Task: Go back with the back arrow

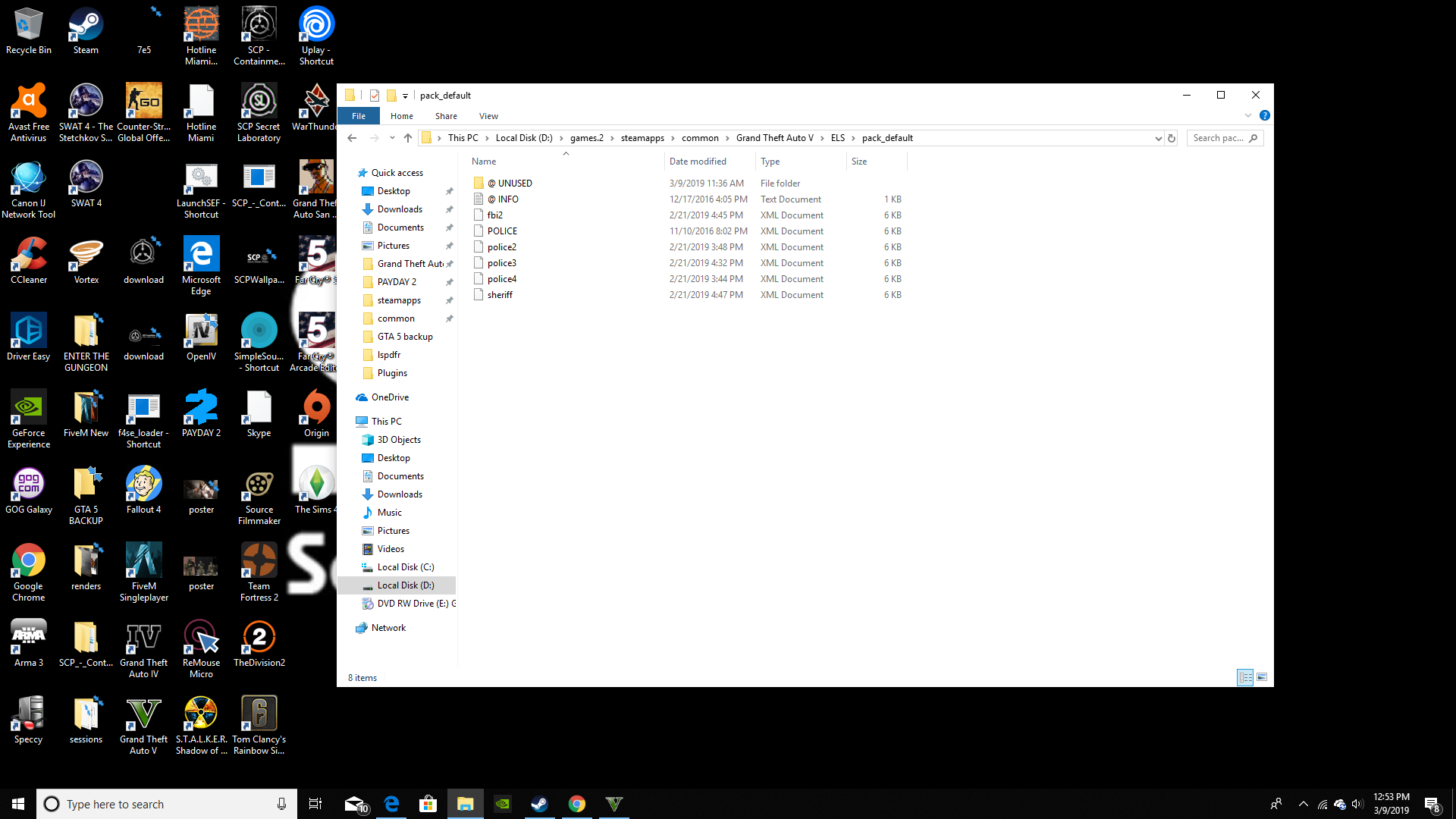Action: pyautogui.click(x=352, y=138)
